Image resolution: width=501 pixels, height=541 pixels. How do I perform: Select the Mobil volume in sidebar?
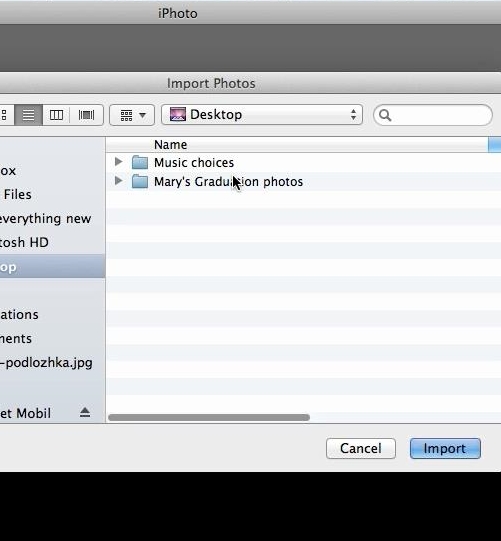pos(26,413)
